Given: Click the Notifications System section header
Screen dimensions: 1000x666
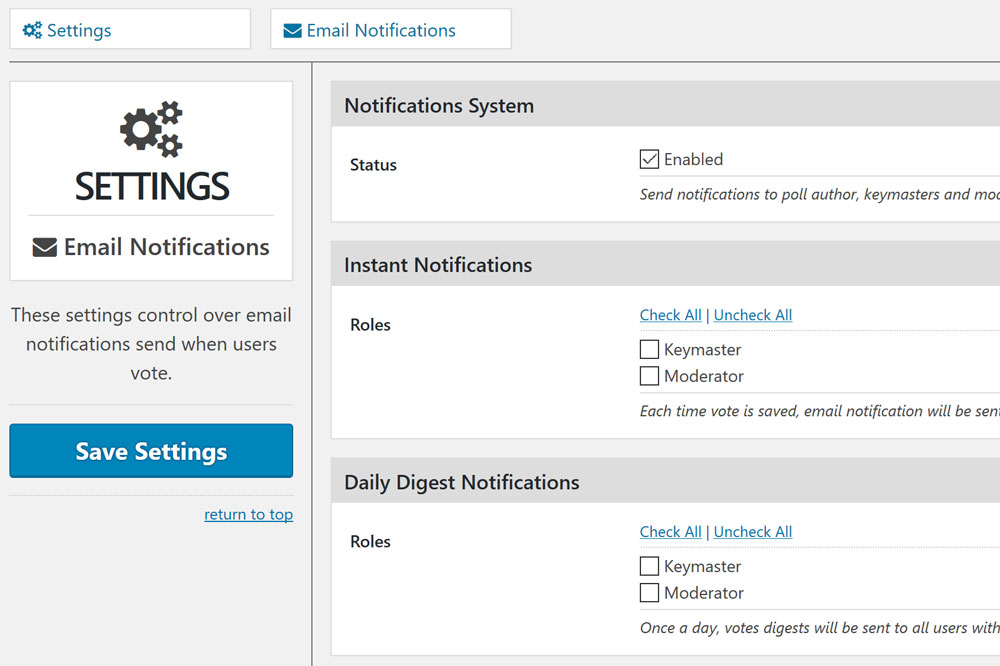Looking at the screenshot, I should coord(439,106).
